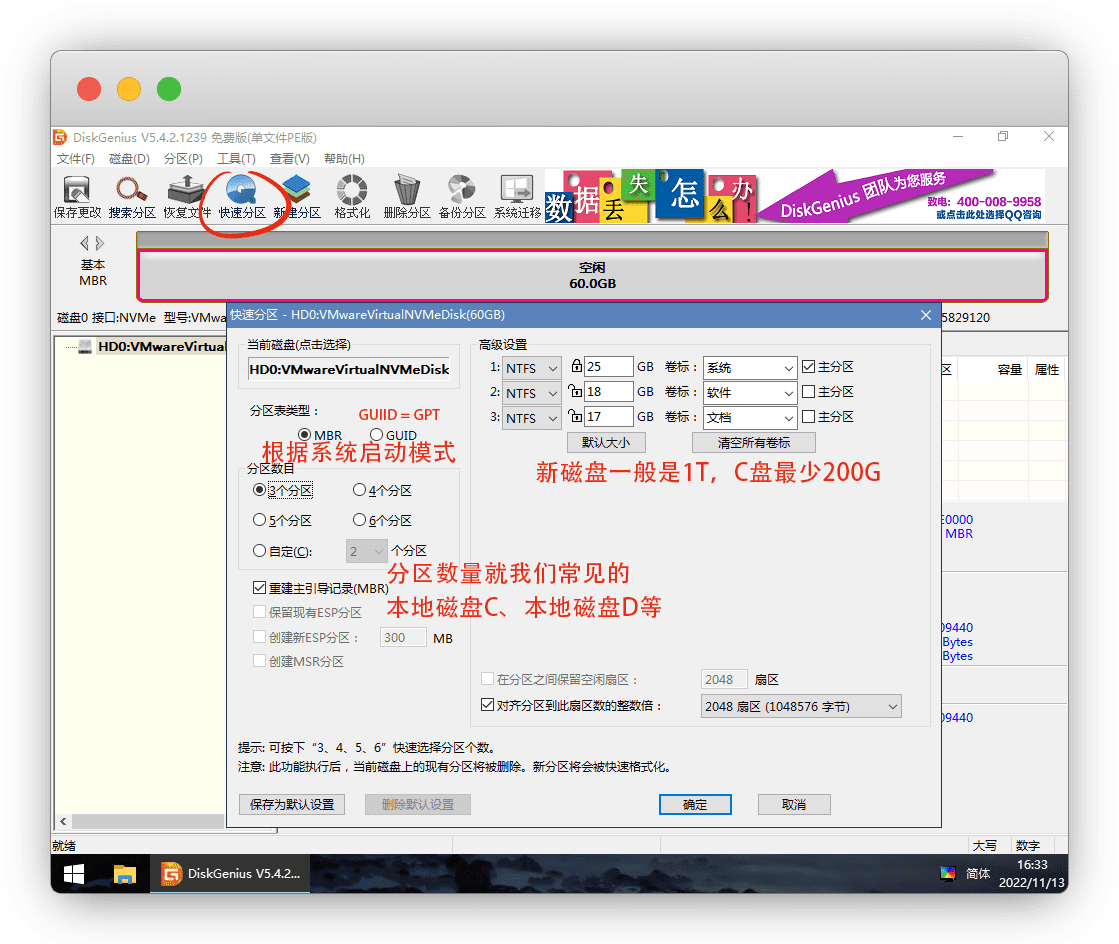Select the Format (格式化) toolbar icon

coord(352,197)
